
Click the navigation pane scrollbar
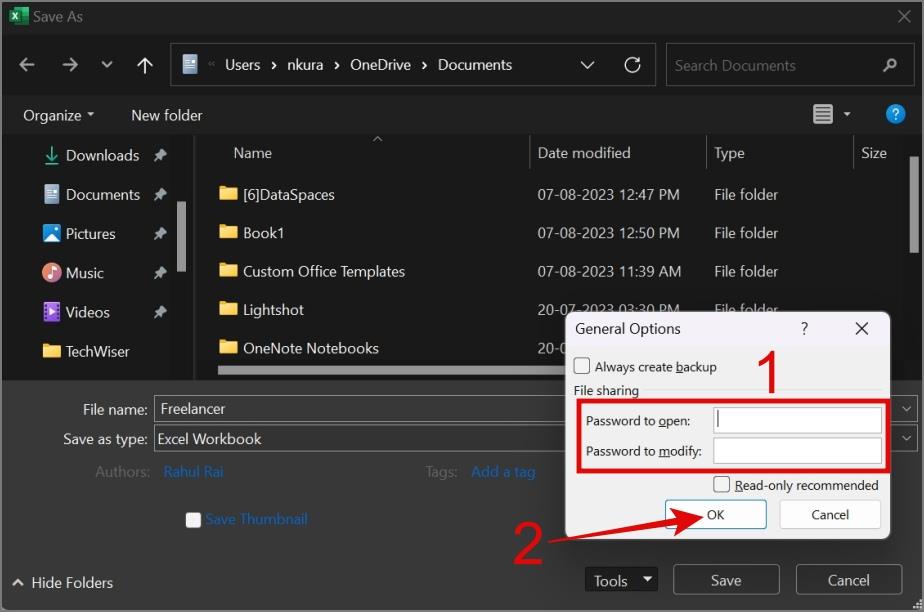coord(182,237)
